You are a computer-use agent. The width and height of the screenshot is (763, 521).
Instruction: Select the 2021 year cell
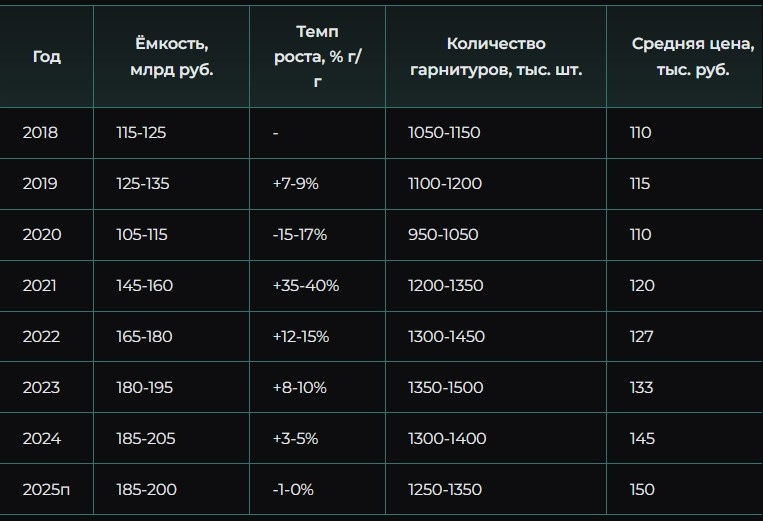[40, 286]
